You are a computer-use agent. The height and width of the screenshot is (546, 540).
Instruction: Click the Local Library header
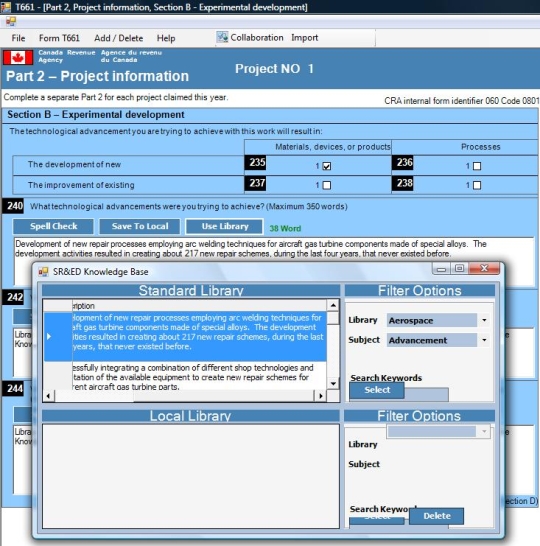pyautogui.click(x=190, y=416)
